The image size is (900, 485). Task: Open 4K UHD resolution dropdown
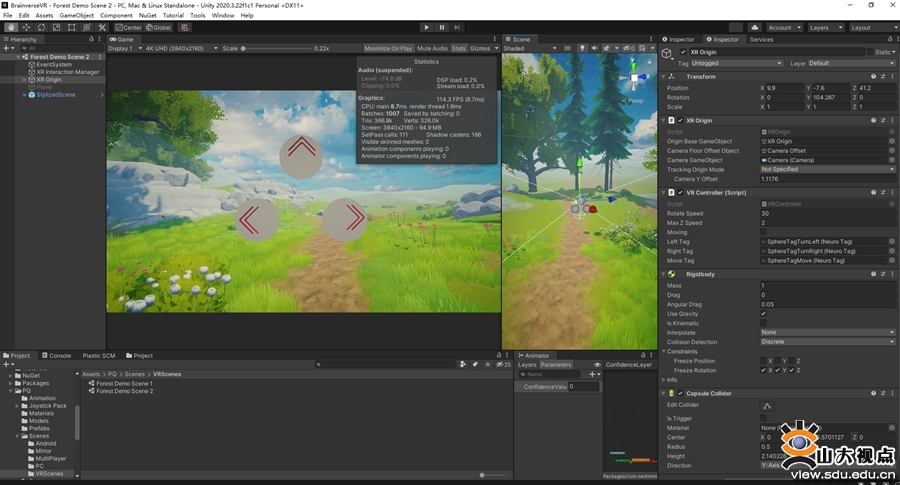[x=181, y=48]
